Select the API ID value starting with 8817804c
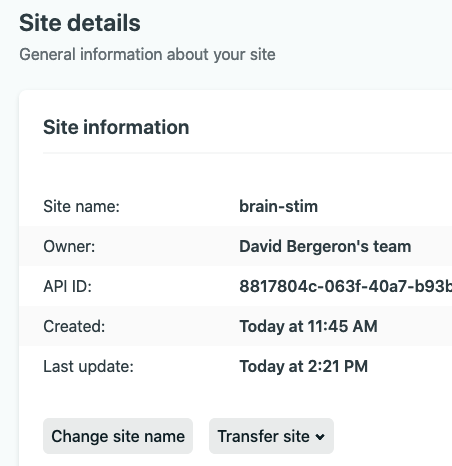The width and height of the screenshot is (452, 466). 346,286
